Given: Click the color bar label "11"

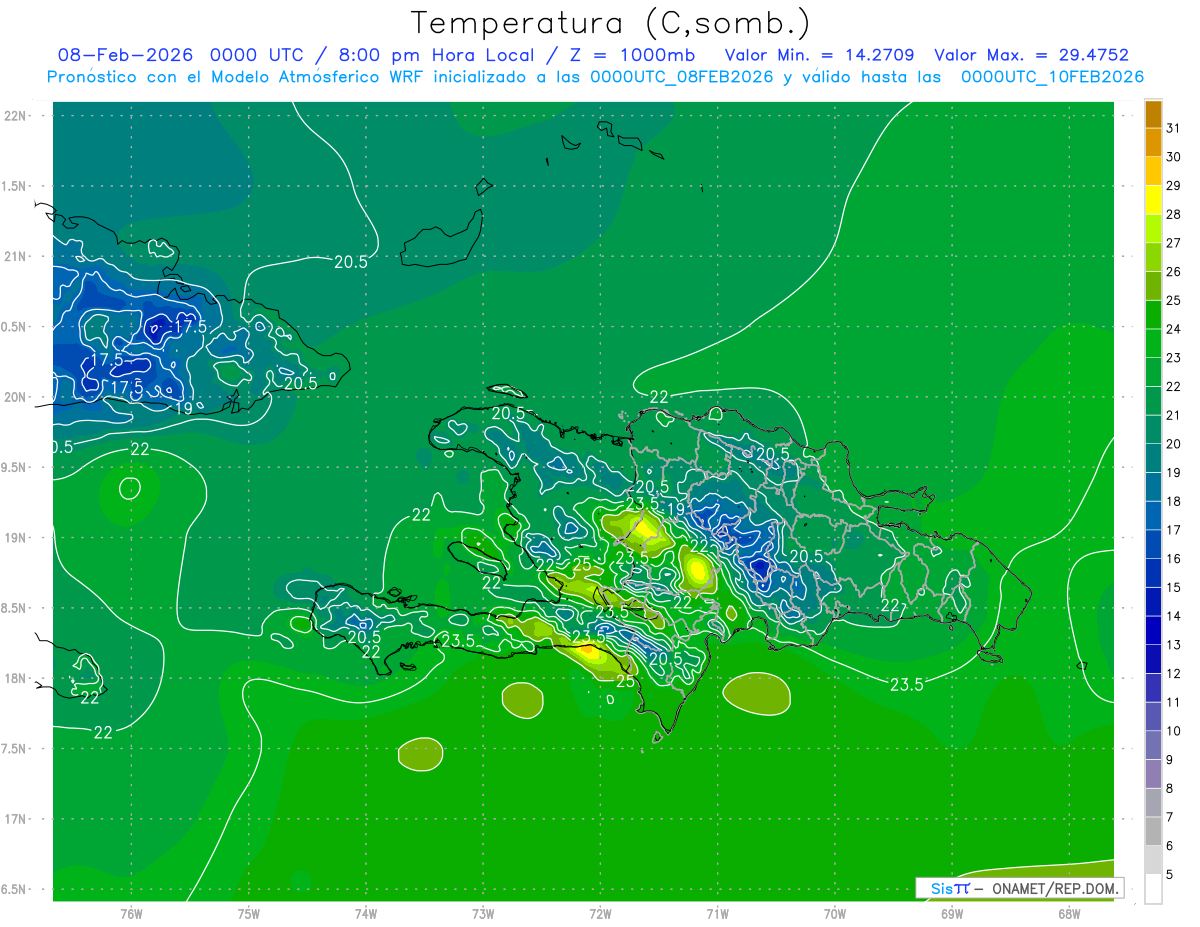Looking at the screenshot, I should 1173,702.
